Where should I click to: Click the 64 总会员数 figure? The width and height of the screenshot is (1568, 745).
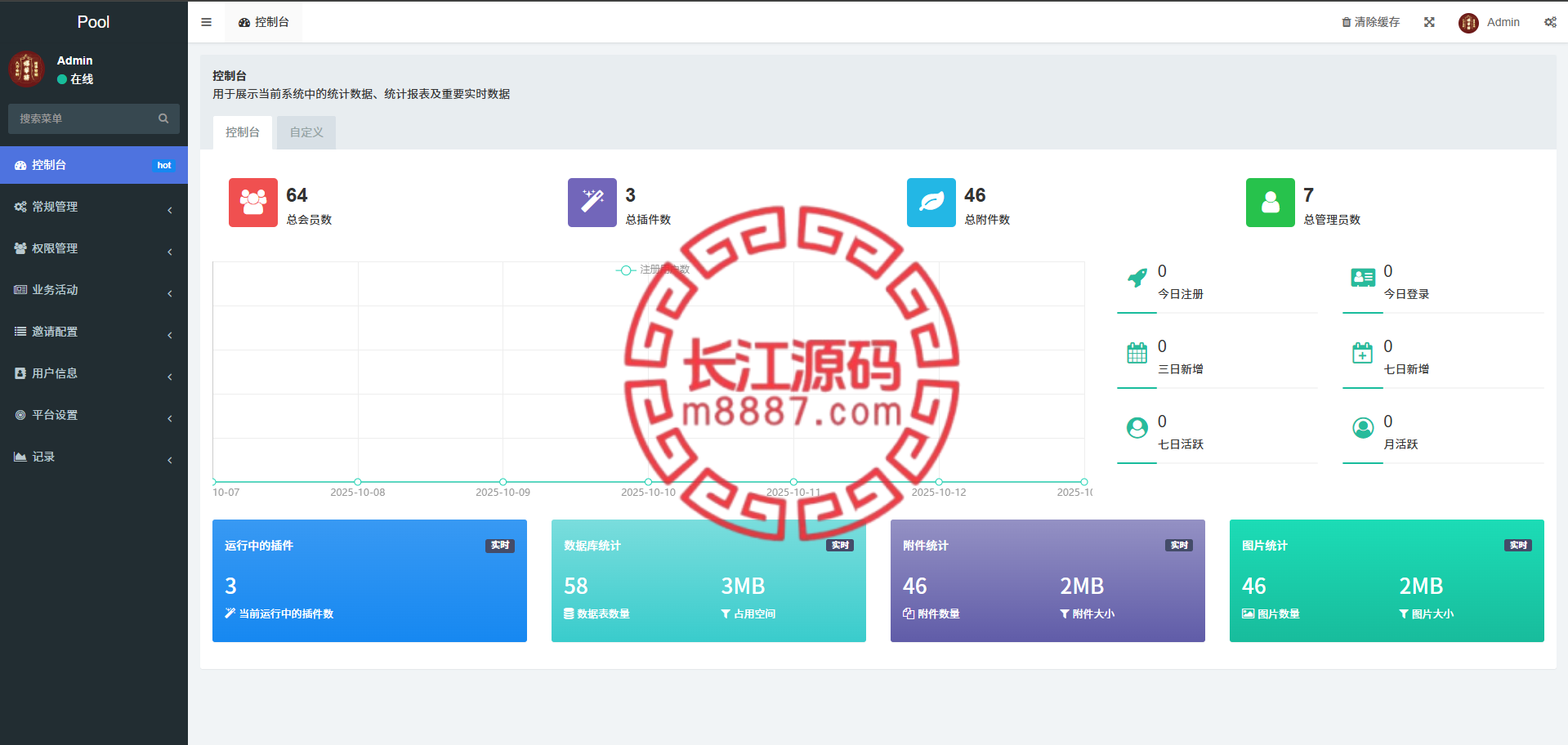[297, 195]
